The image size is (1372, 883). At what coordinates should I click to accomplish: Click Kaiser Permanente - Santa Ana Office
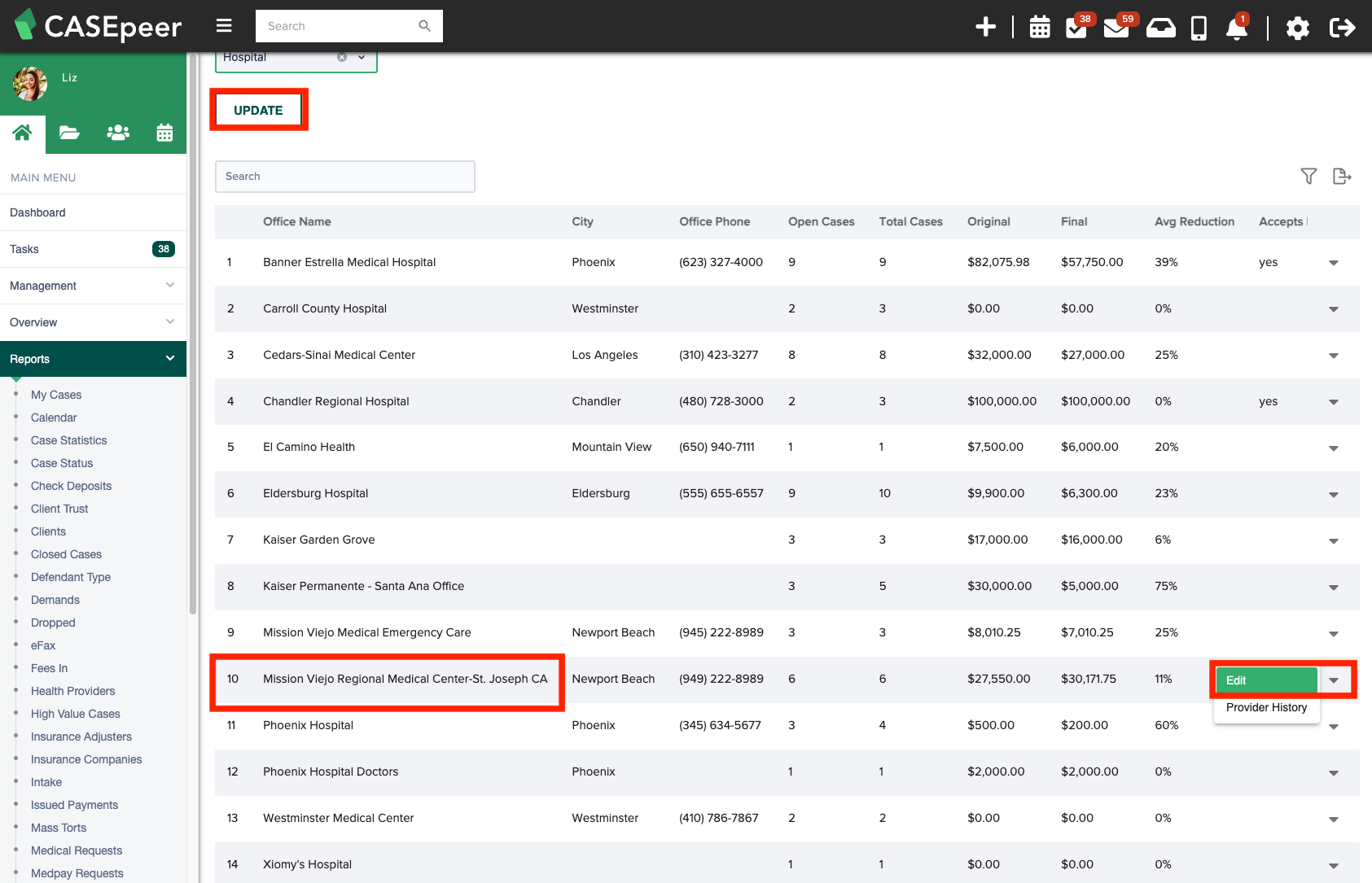click(x=364, y=586)
